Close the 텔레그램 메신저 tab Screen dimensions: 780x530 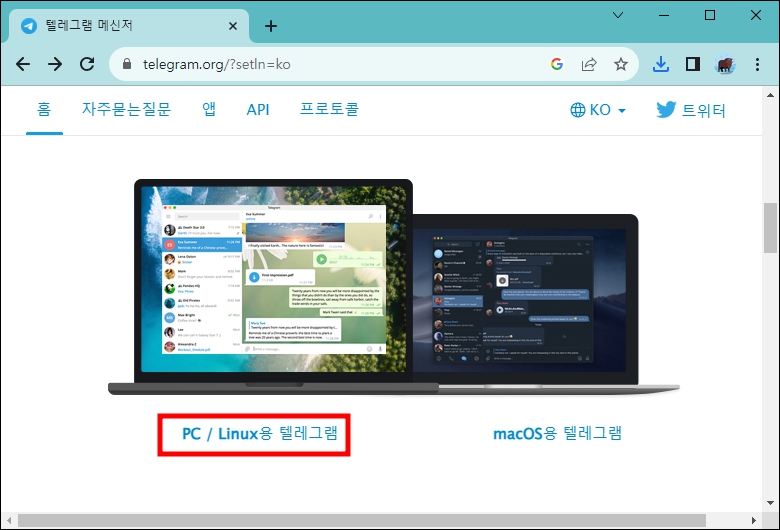click(233, 26)
